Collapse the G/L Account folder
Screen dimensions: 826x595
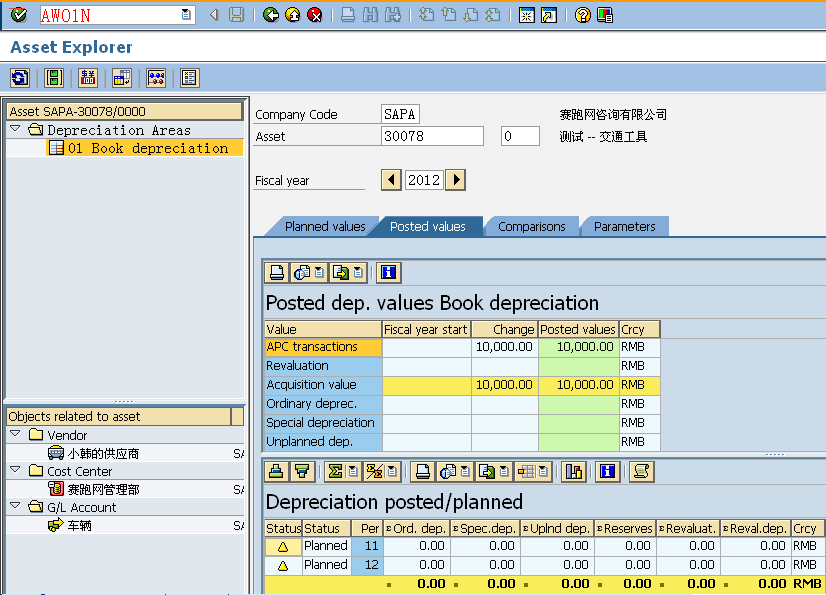pyautogui.click(x=15, y=505)
